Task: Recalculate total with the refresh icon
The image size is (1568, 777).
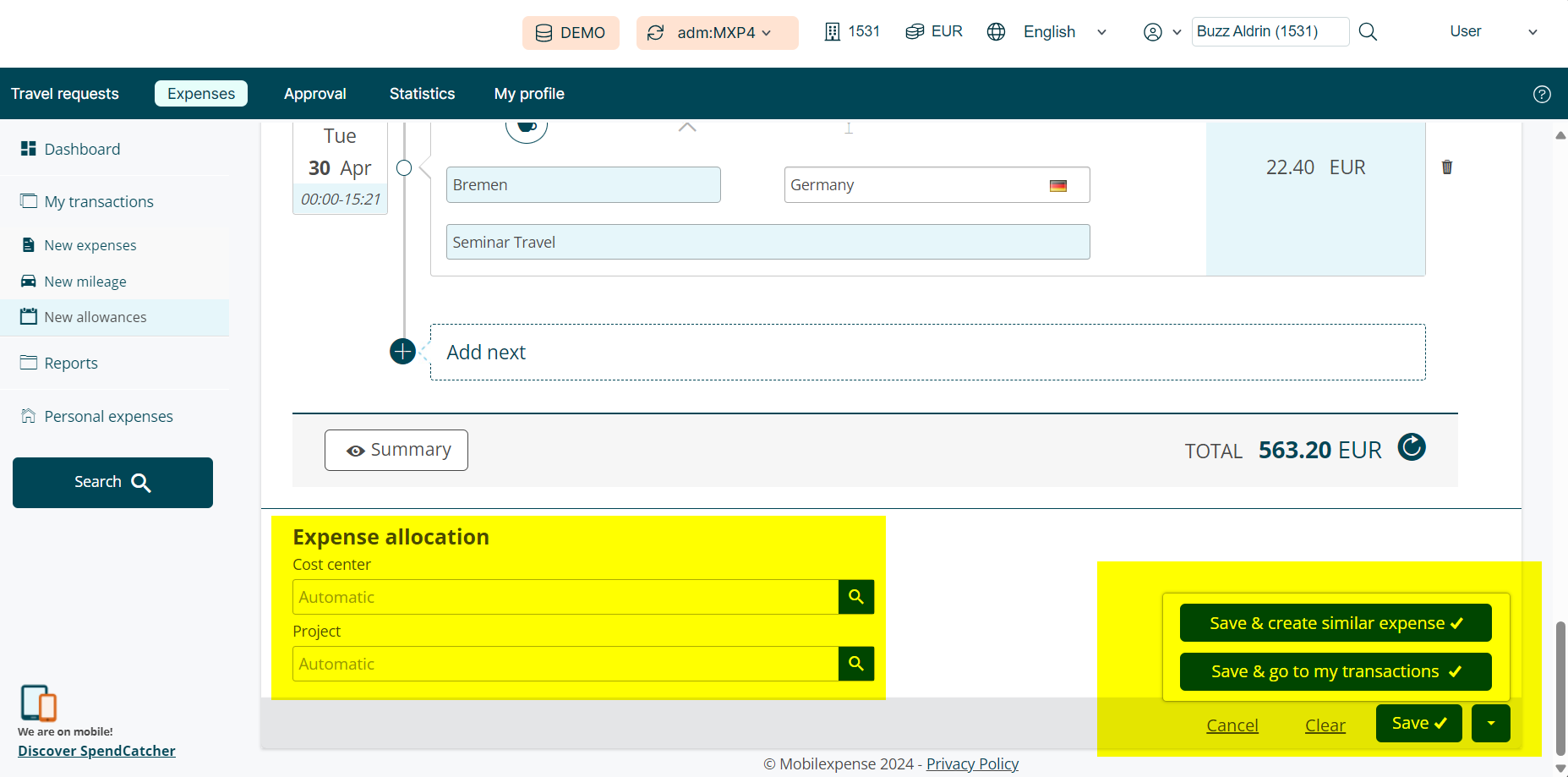Action: 1411,447
